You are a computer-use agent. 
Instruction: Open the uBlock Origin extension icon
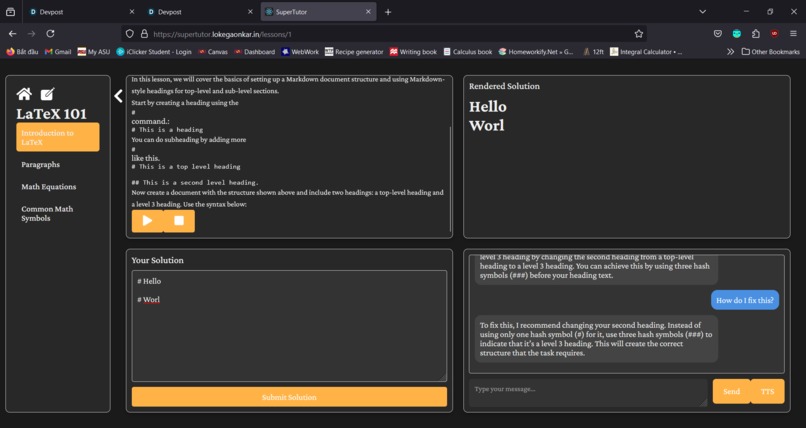(x=774, y=34)
